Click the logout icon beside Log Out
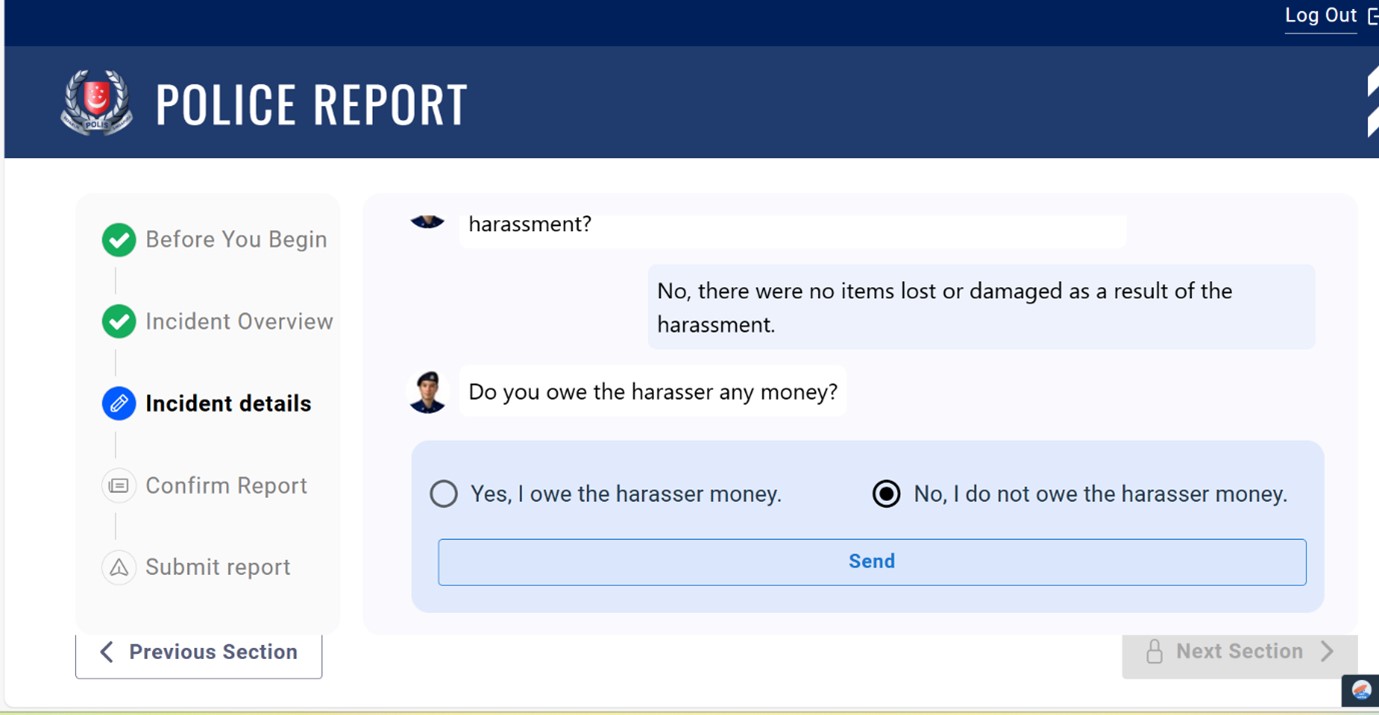1379x715 pixels. (1371, 14)
